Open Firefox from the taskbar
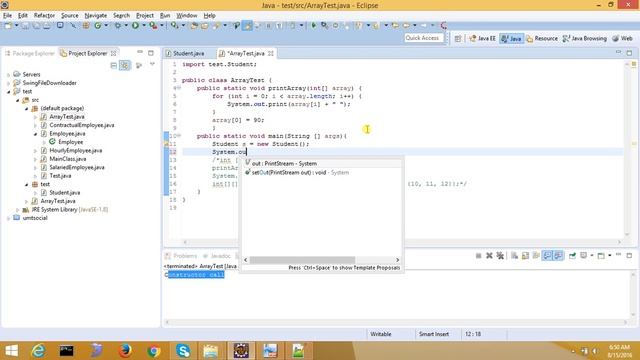Image resolution: width=640 pixels, height=360 pixels. click(x=125, y=351)
